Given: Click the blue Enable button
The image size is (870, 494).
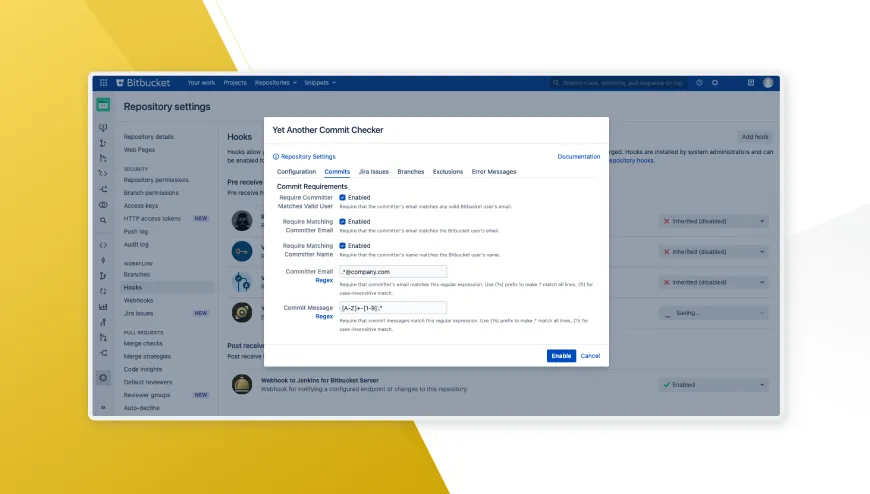Looking at the screenshot, I should coord(561,356).
